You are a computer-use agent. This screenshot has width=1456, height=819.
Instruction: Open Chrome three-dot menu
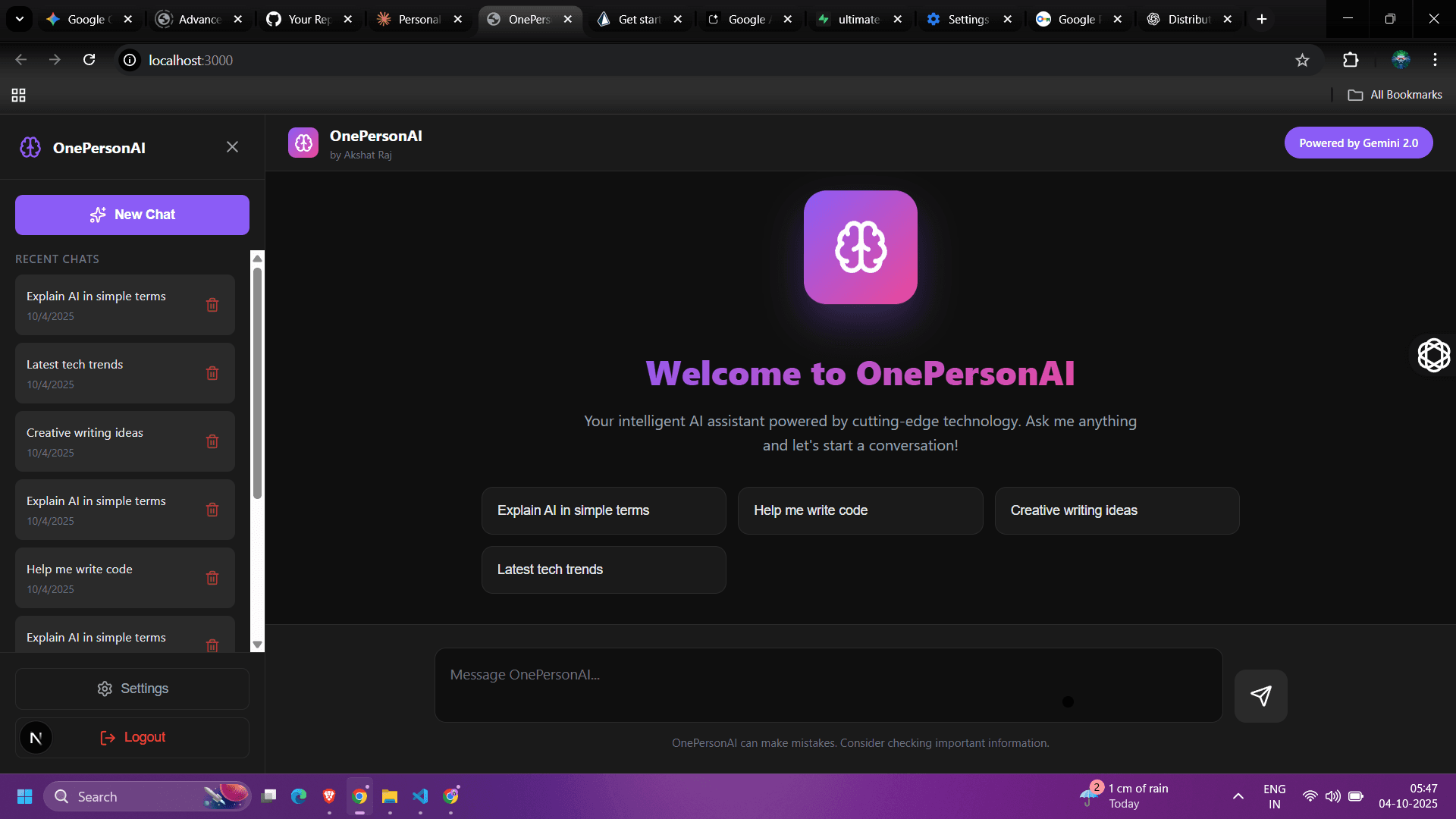(1435, 60)
